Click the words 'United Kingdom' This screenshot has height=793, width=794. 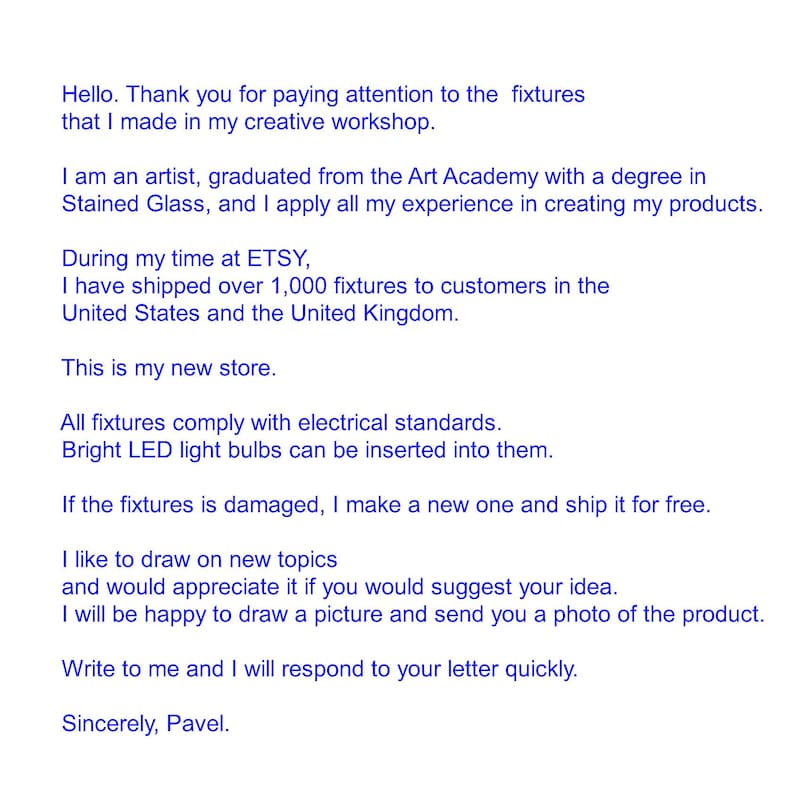(372, 313)
